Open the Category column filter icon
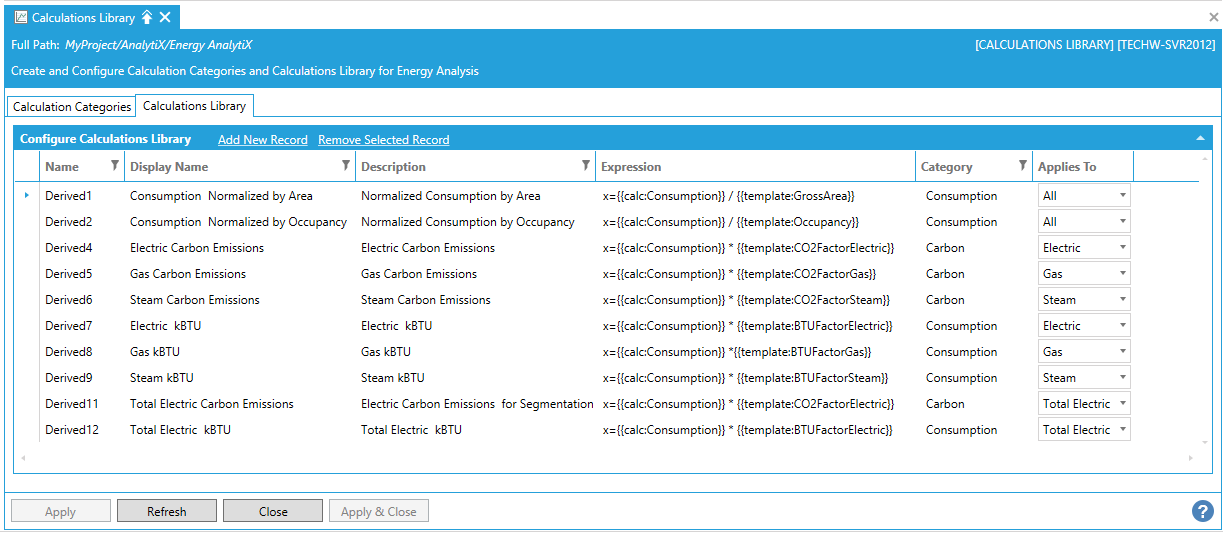Screen dimensions: 1223x533 coord(1022,166)
